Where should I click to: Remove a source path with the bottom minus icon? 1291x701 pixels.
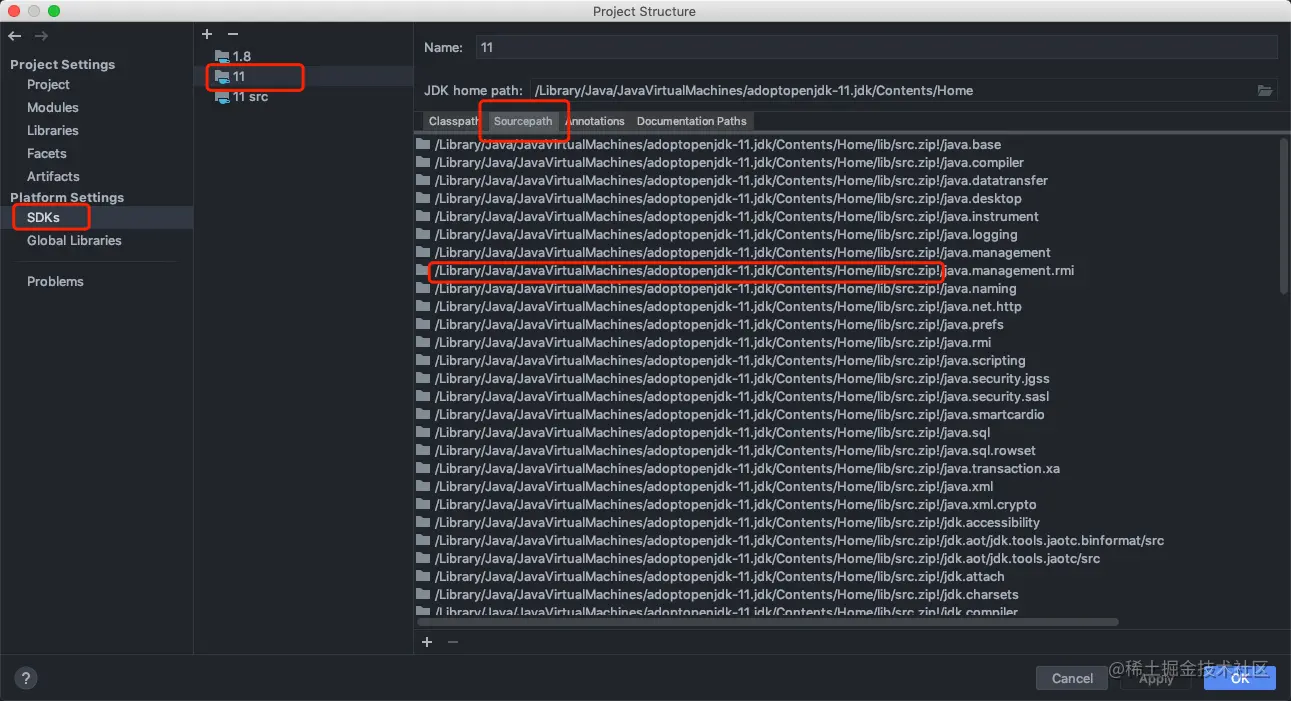pyautogui.click(x=453, y=642)
